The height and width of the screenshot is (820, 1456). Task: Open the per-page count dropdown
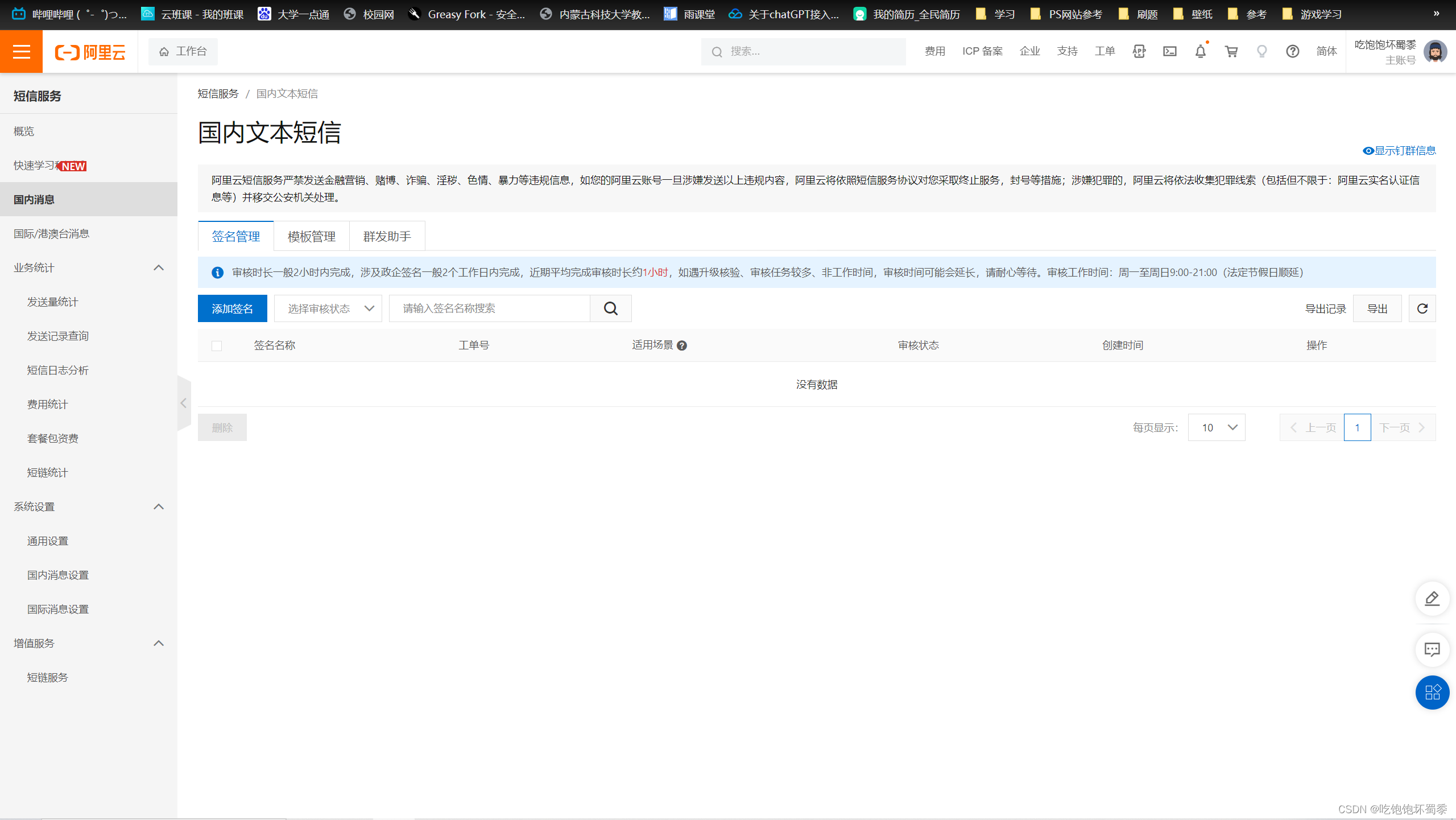pos(1217,427)
